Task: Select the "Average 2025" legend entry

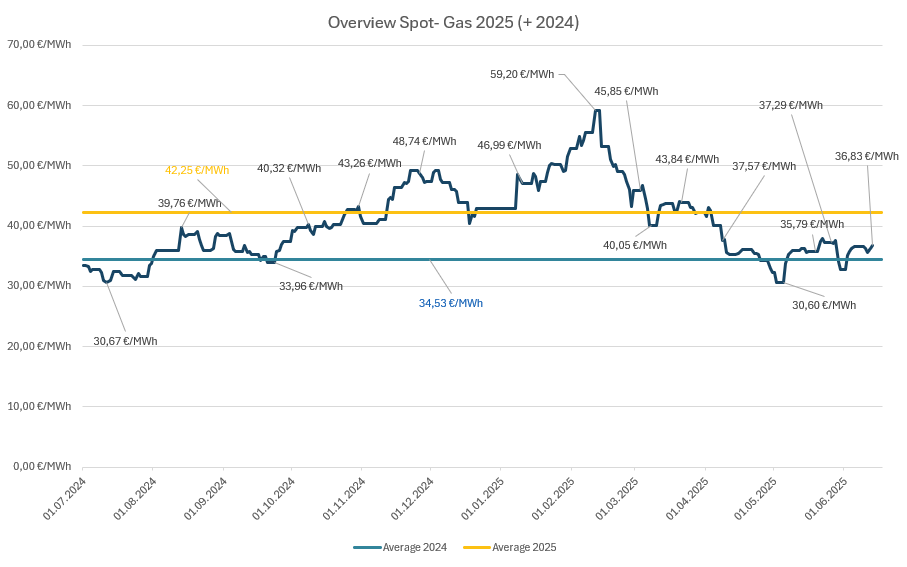Action: click(x=523, y=547)
